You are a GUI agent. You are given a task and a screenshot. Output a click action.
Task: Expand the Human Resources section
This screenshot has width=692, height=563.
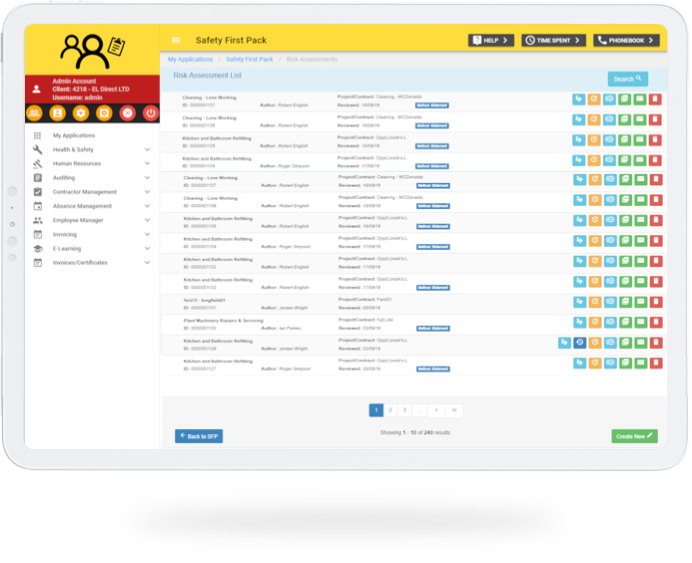coord(147,164)
